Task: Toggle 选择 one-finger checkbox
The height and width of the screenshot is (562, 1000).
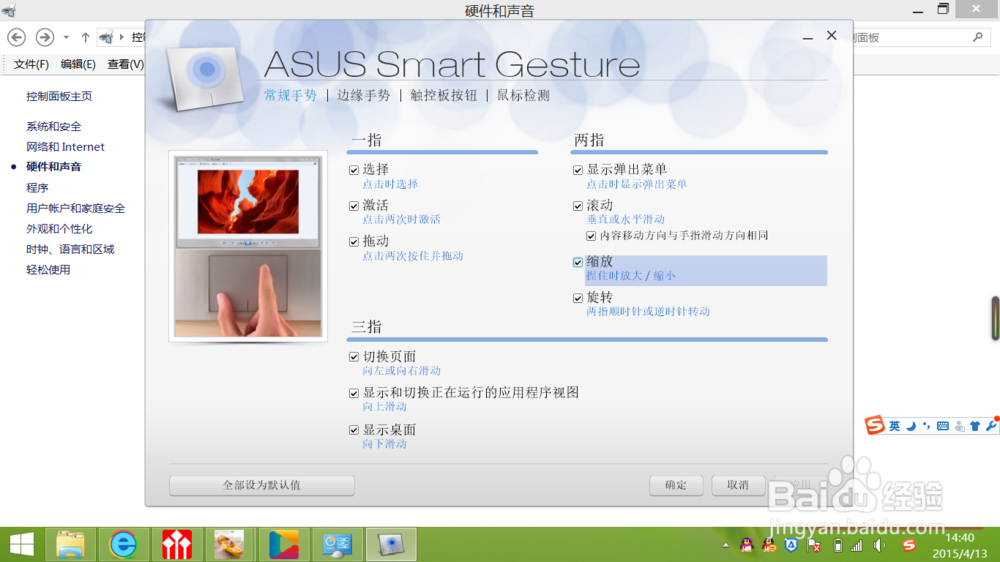Action: [x=354, y=170]
